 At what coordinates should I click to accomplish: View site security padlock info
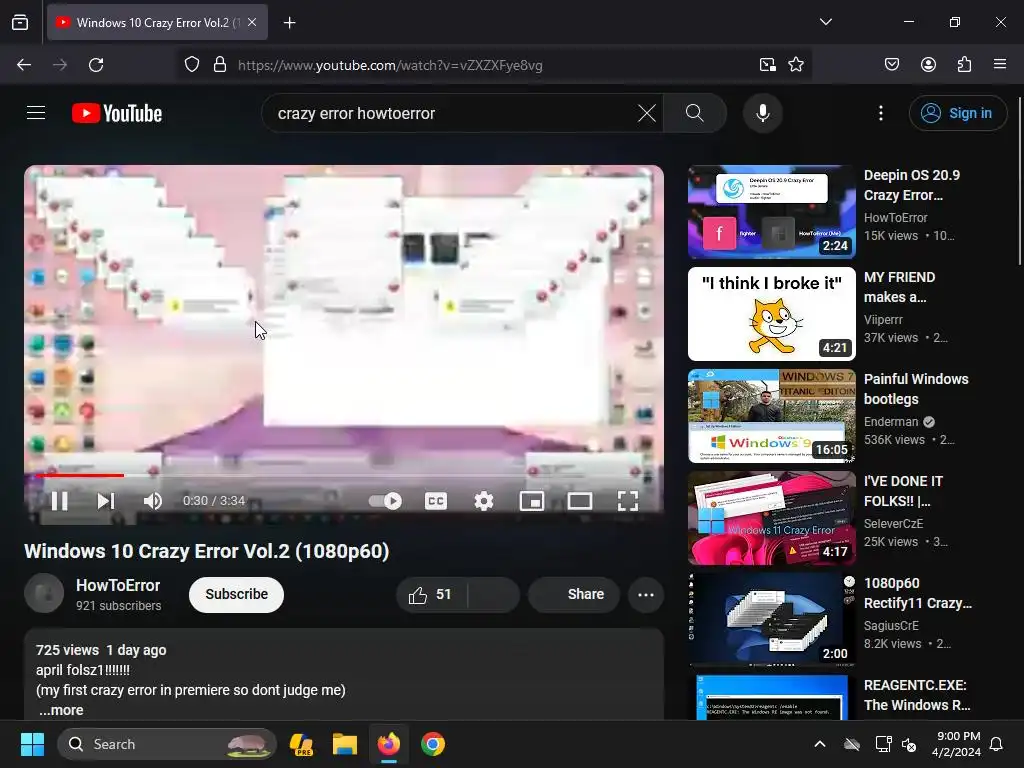pyautogui.click(x=220, y=65)
